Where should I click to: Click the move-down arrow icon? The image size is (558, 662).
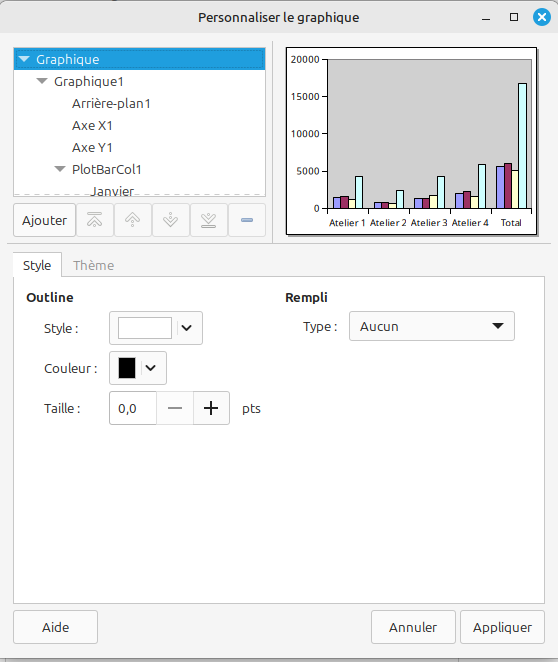point(171,220)
